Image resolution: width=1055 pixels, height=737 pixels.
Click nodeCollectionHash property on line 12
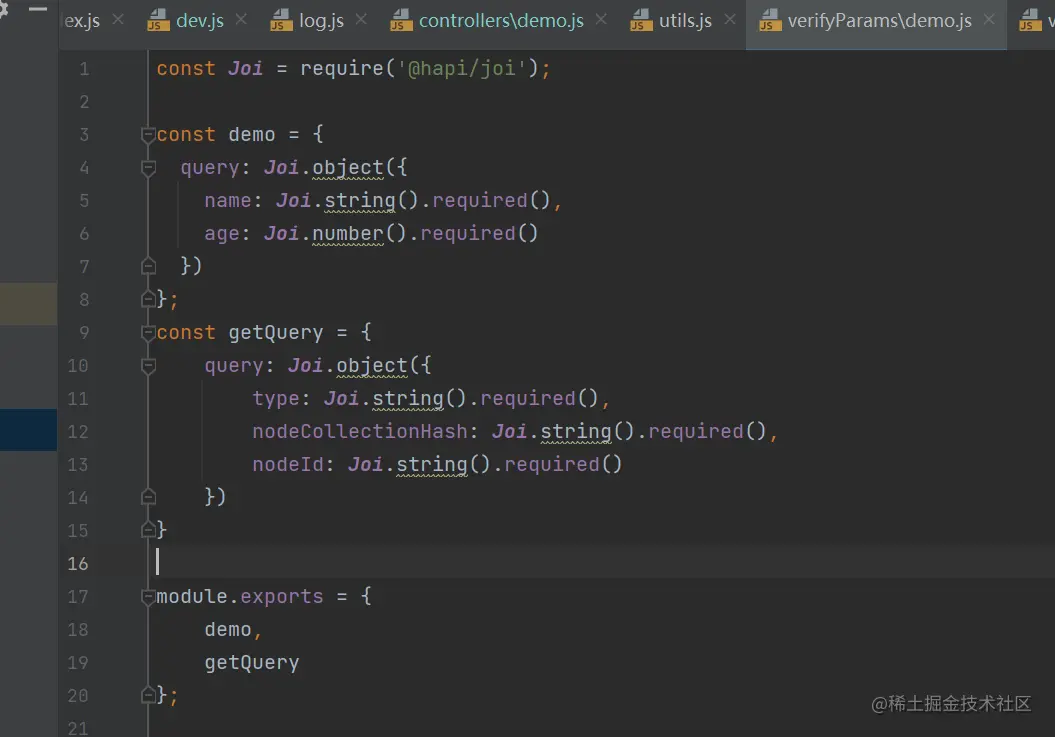coord(359,431)
